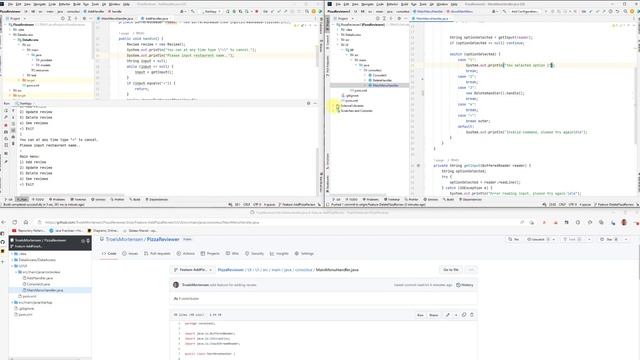Image resolution: width=640 pixels, height=360 pixels.
Task: Click Add Configuration button in right IDE toolbar
Action: pyautogui.click(x=524, y=11)
